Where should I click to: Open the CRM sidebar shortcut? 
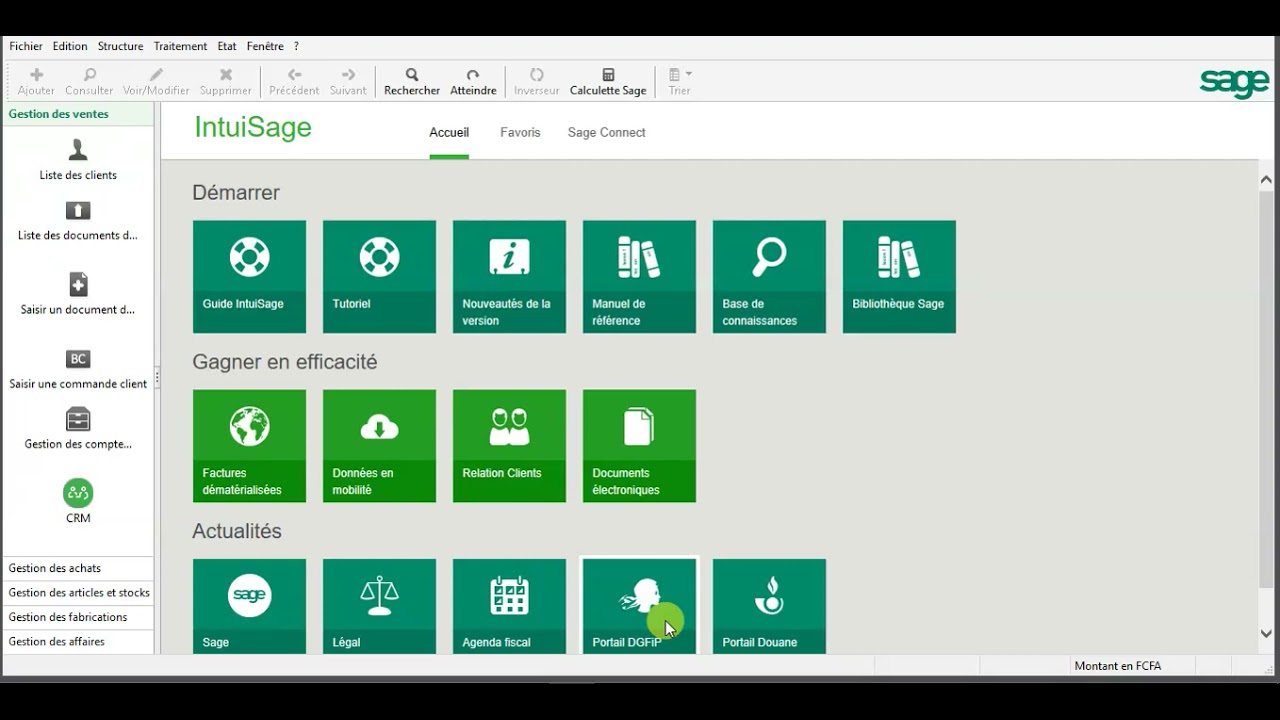click(78, 502)
